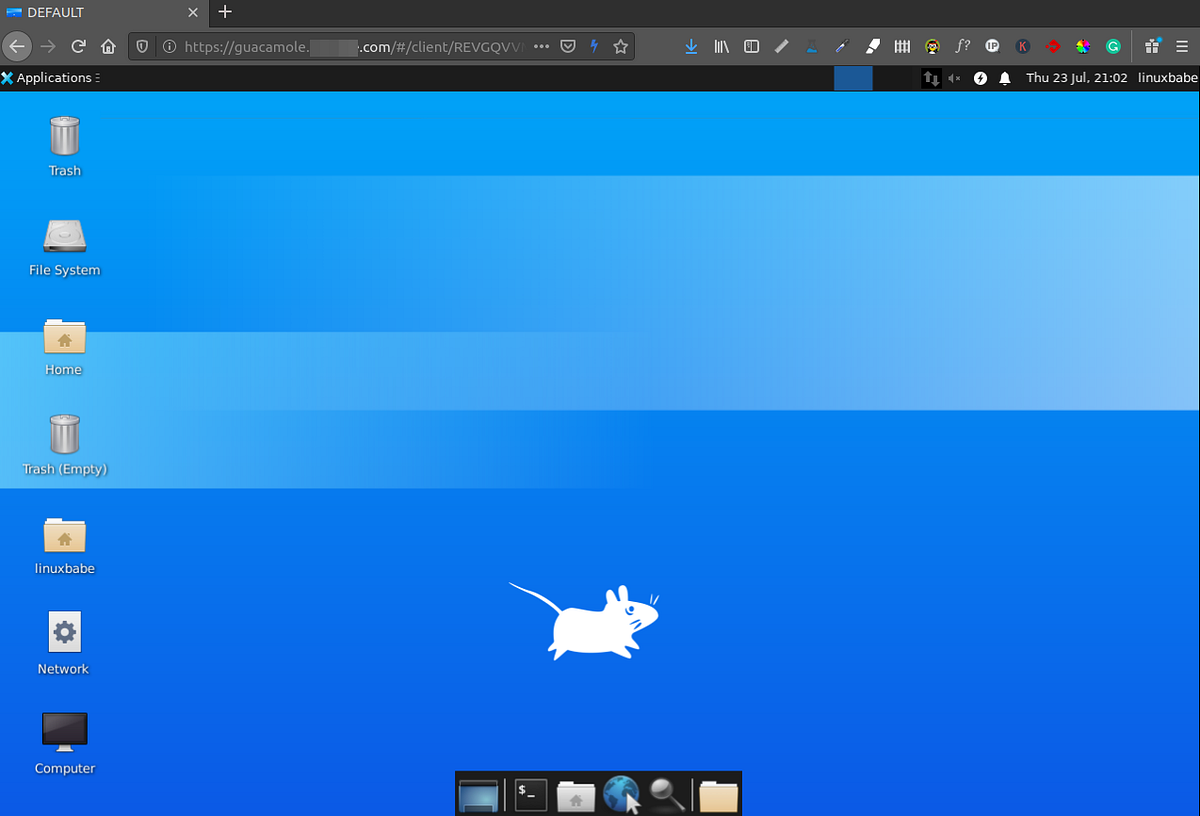The image size is (1200, 816).
Task: Click the penguin extension icon
Action: coord(932,46)
